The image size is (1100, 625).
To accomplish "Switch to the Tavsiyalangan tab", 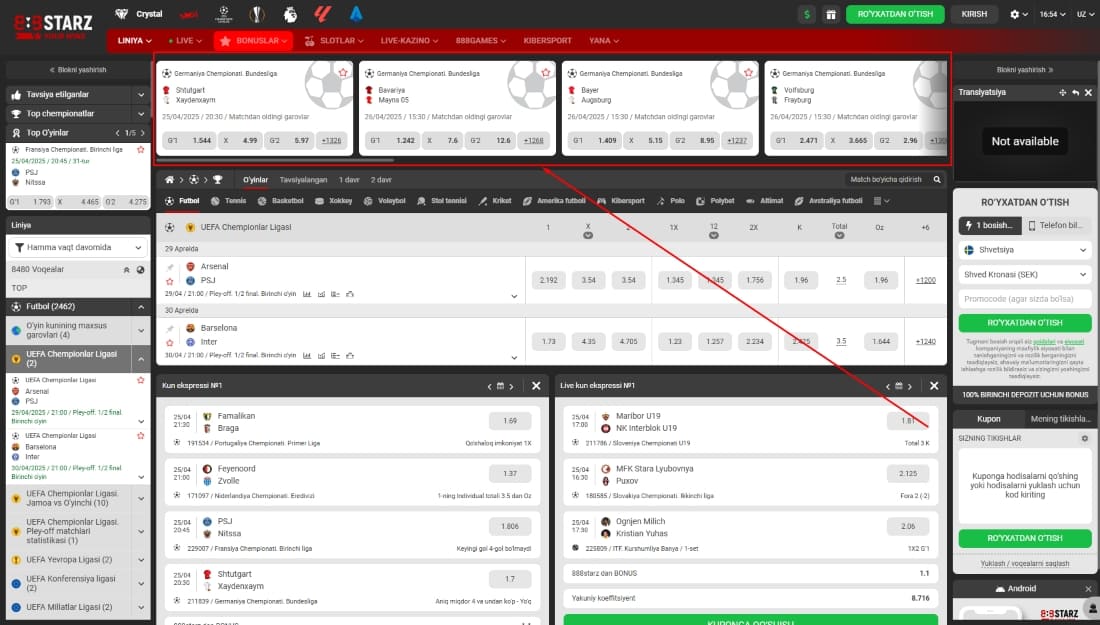I will click(x=303, y=180).
